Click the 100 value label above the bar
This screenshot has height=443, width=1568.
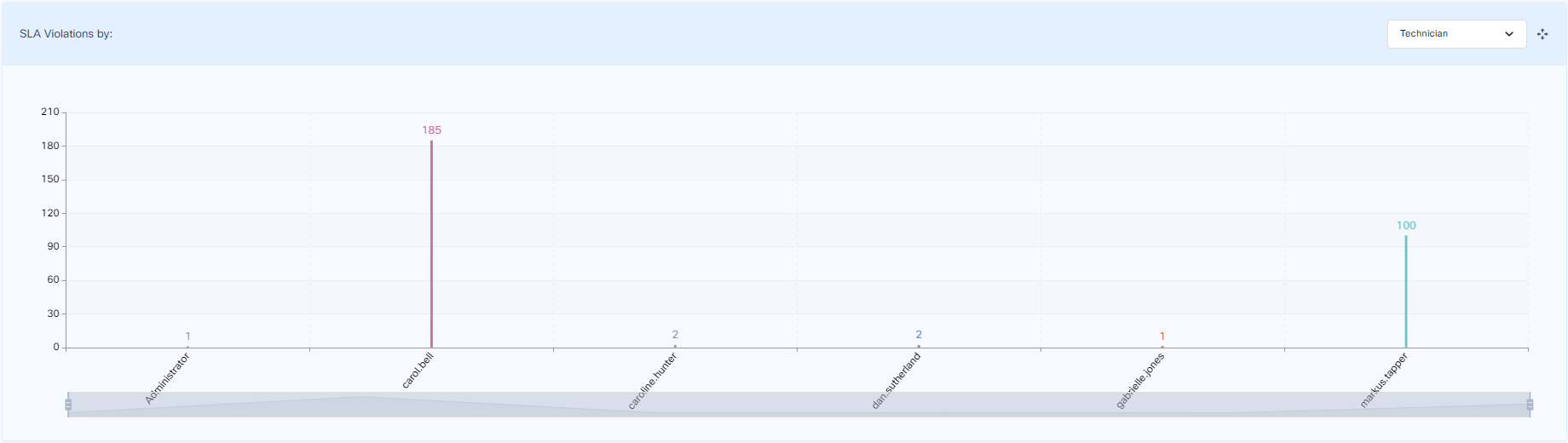tap(1406, 226)
